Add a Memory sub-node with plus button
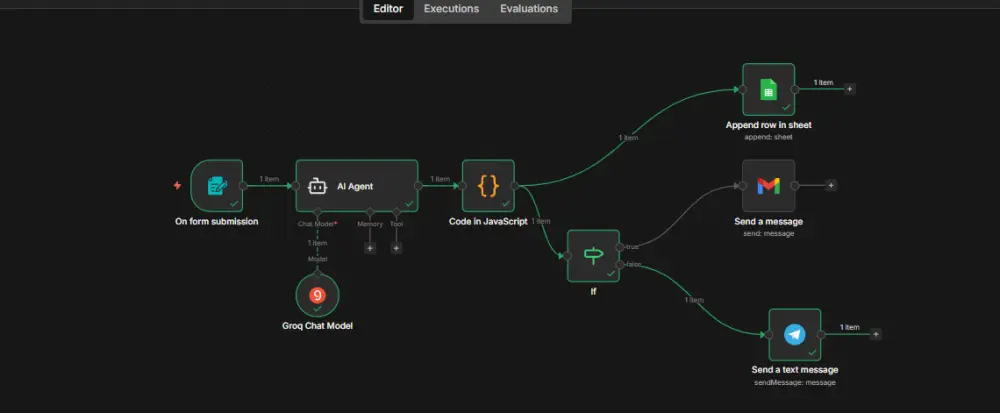Image resolution: width=1000 pixels, height=413 pixels. (370, 248)
